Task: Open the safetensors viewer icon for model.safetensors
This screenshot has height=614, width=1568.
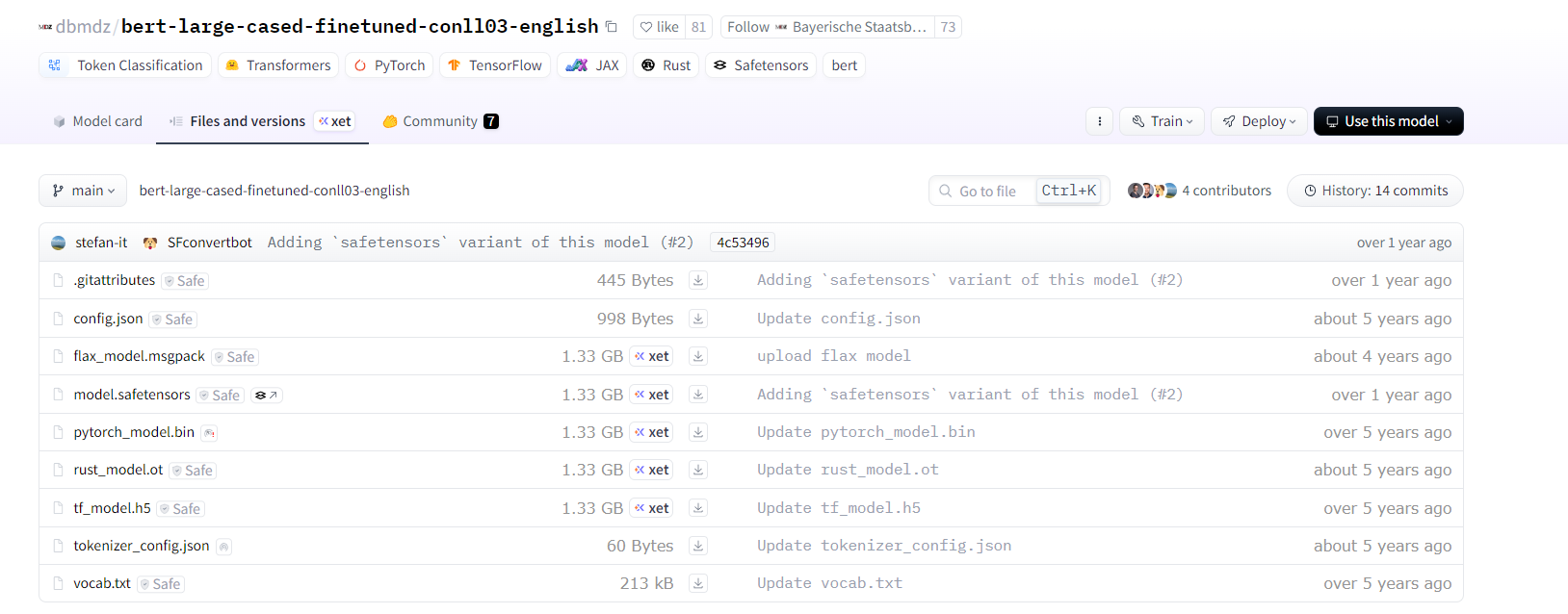Action: coord(266,395)
